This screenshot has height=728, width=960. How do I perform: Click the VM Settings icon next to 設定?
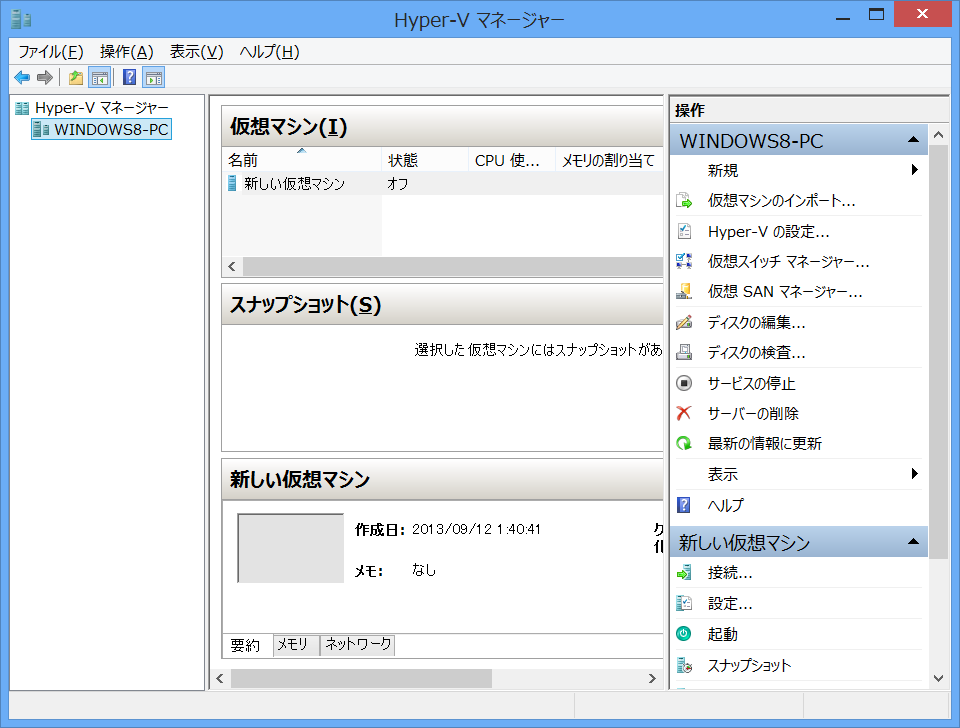click(684, 604)
